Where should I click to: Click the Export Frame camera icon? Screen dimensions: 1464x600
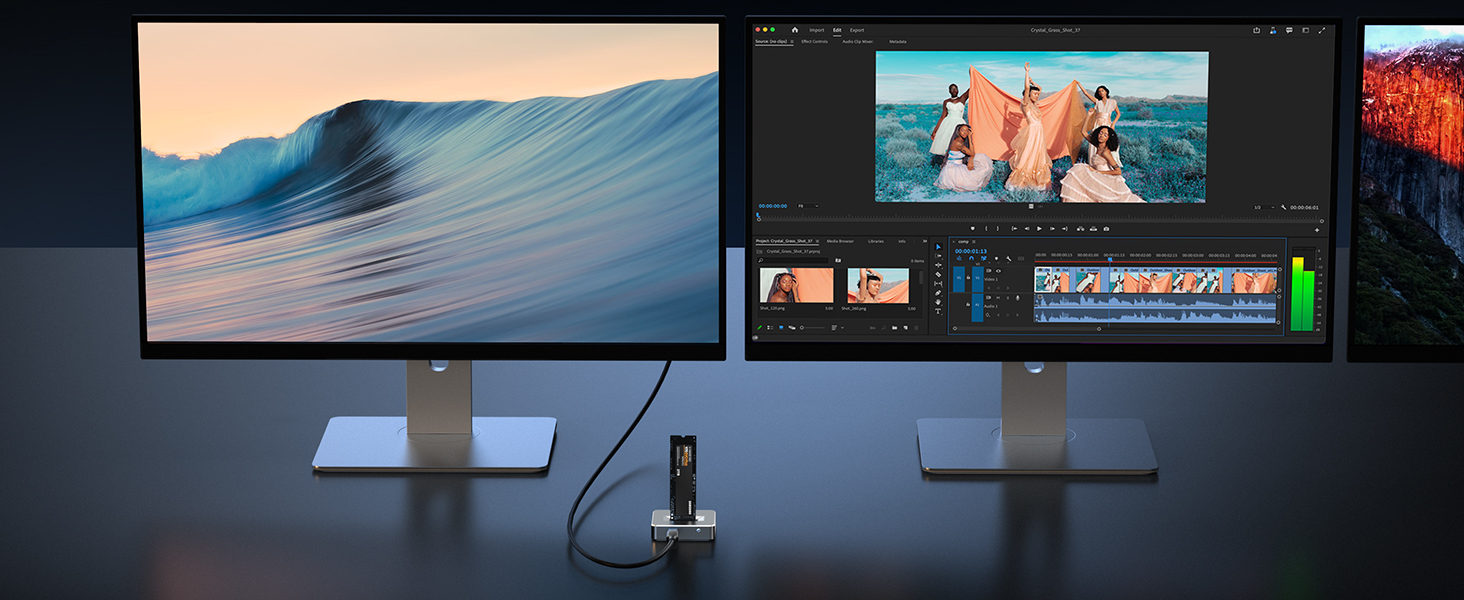coord(1106,228)
